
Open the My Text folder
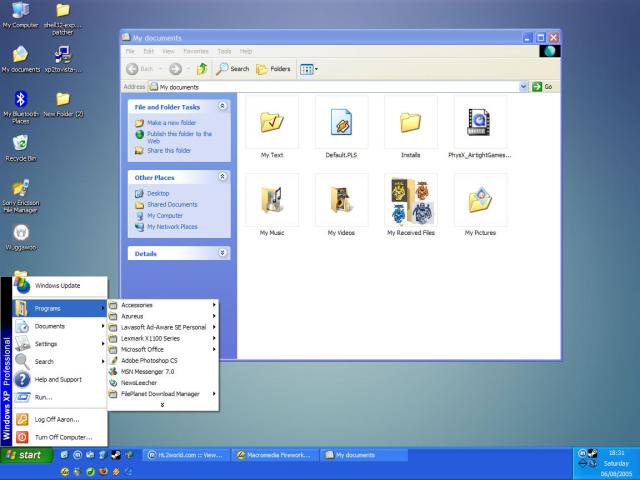(272, 128)
